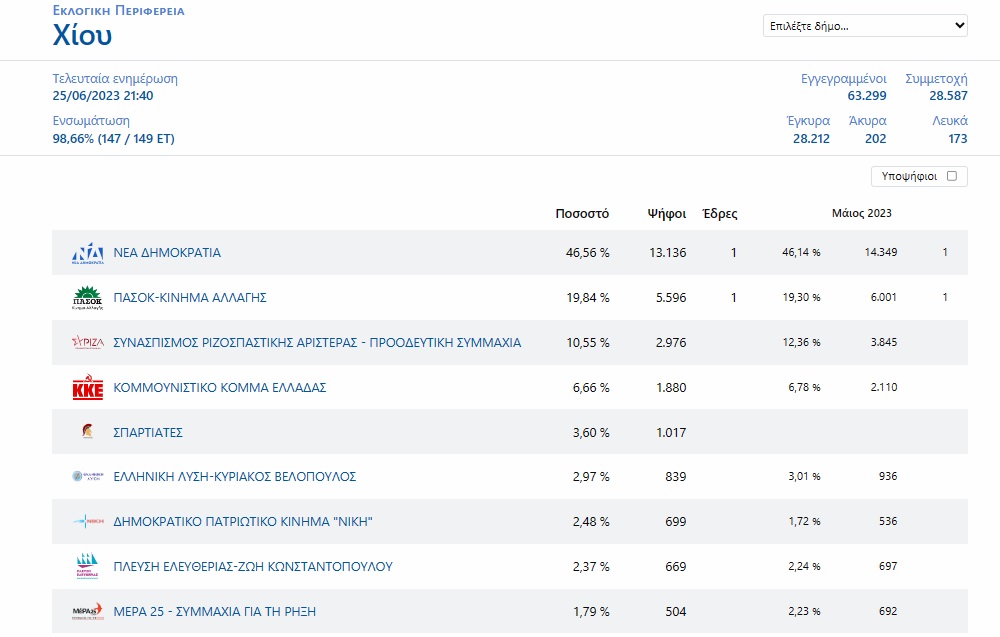Screen dimensions: 1000x637
Task: Click the Σπαρτιάτες helmet logo
Action: tap(87, 432)
